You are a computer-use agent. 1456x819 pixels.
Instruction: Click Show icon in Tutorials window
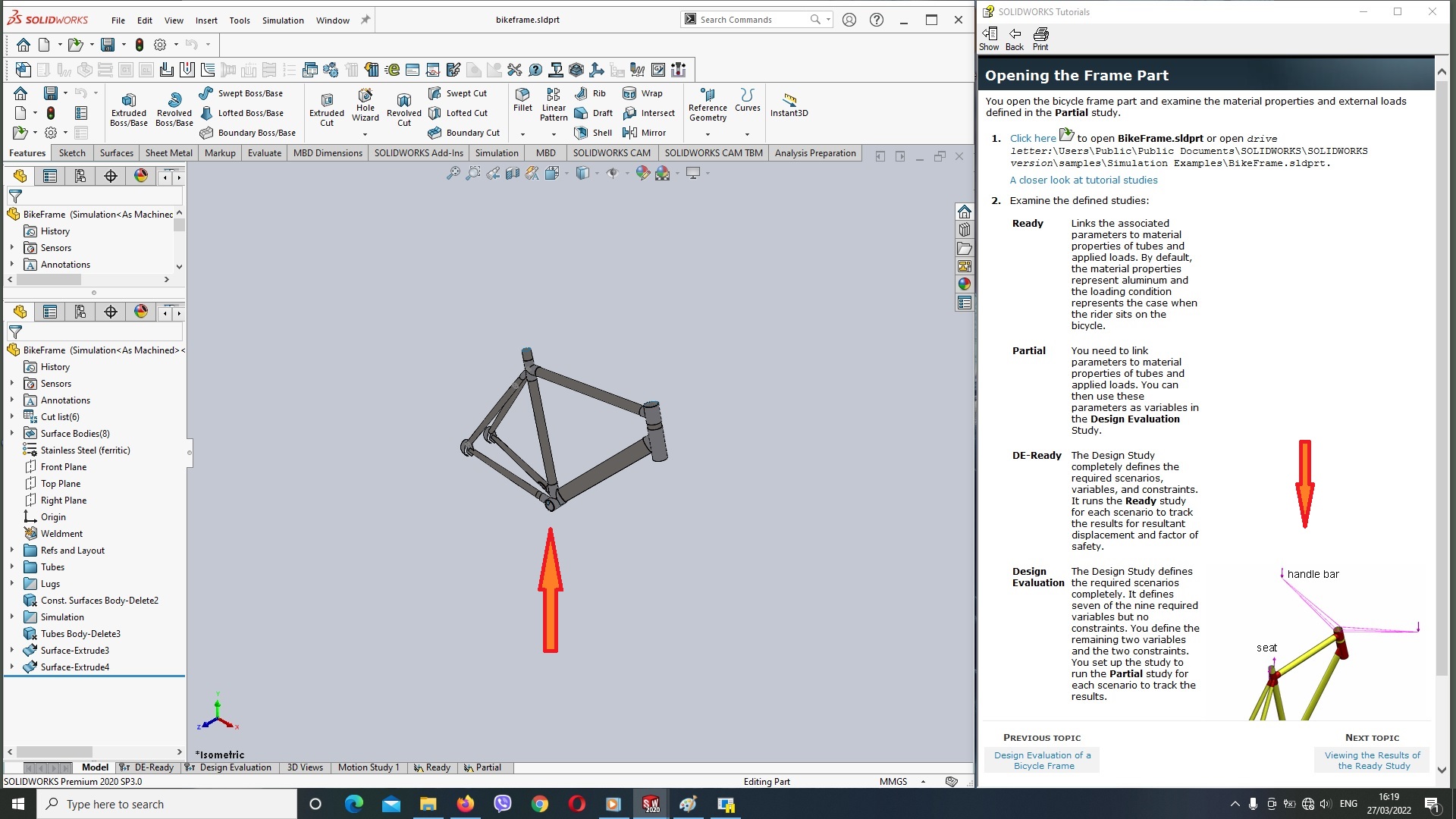[989, 39]
